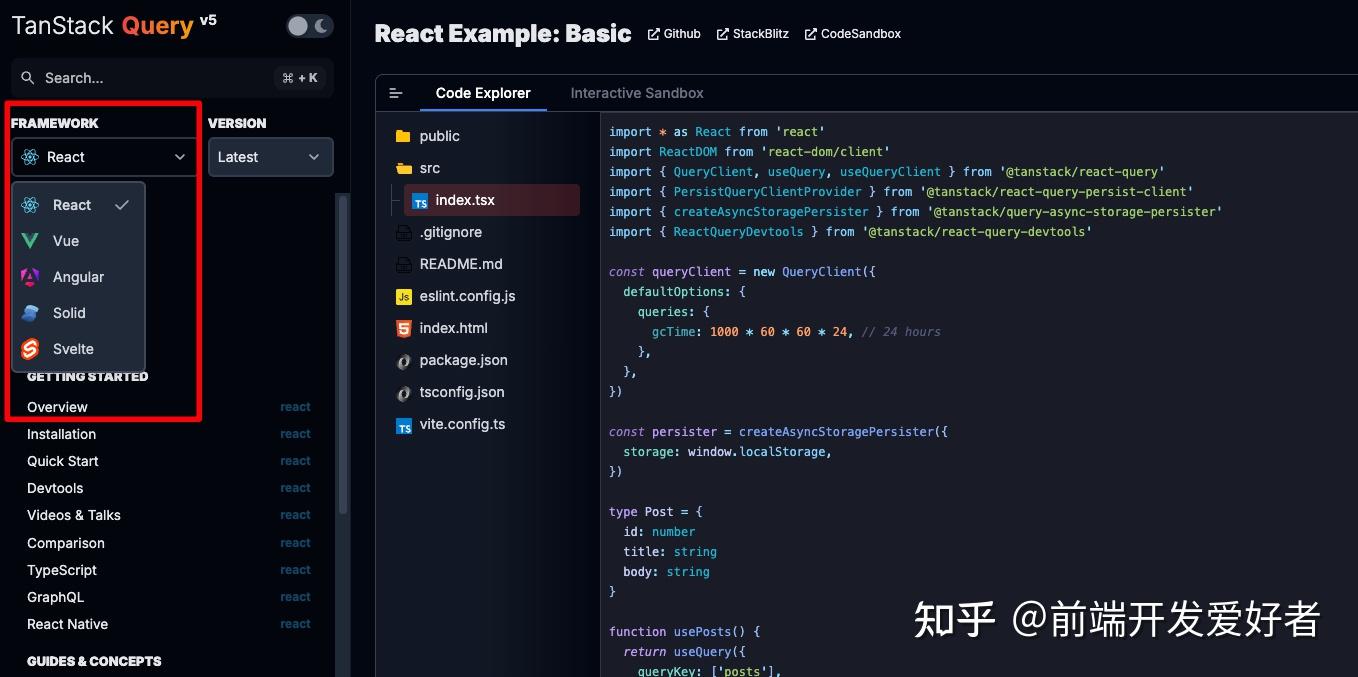Viewport: 1358px width, 677px height.
Task: Click the Svelte logo icon
Action: point(31,349)
